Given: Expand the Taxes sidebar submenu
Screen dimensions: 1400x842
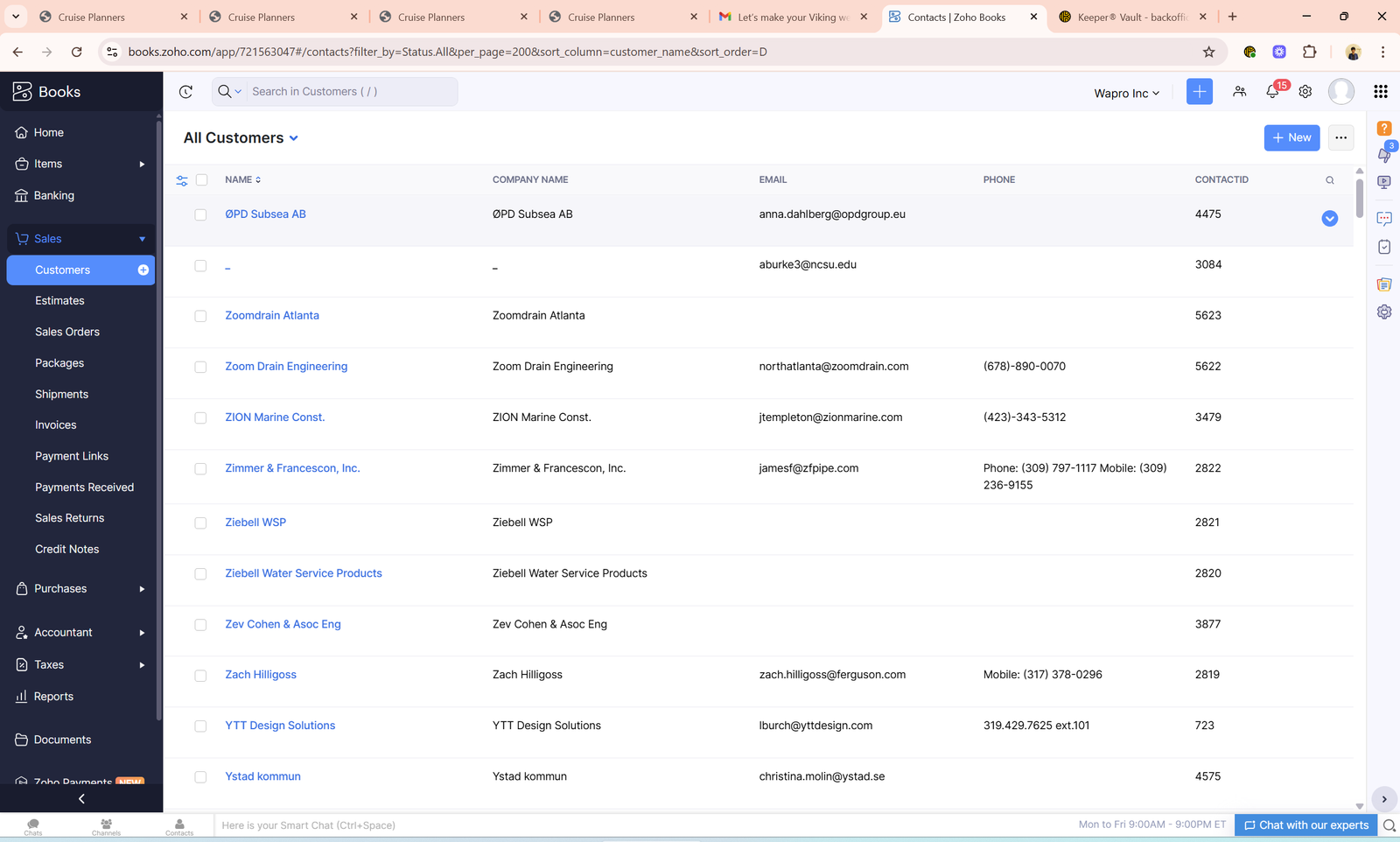Looking at the screenshot, I should pos(142,665).
